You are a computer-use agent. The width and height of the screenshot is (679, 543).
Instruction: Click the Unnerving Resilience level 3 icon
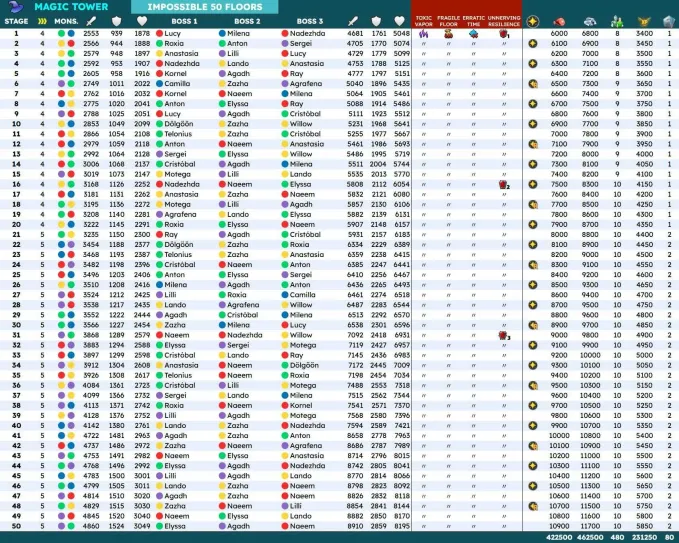[504, 335]
